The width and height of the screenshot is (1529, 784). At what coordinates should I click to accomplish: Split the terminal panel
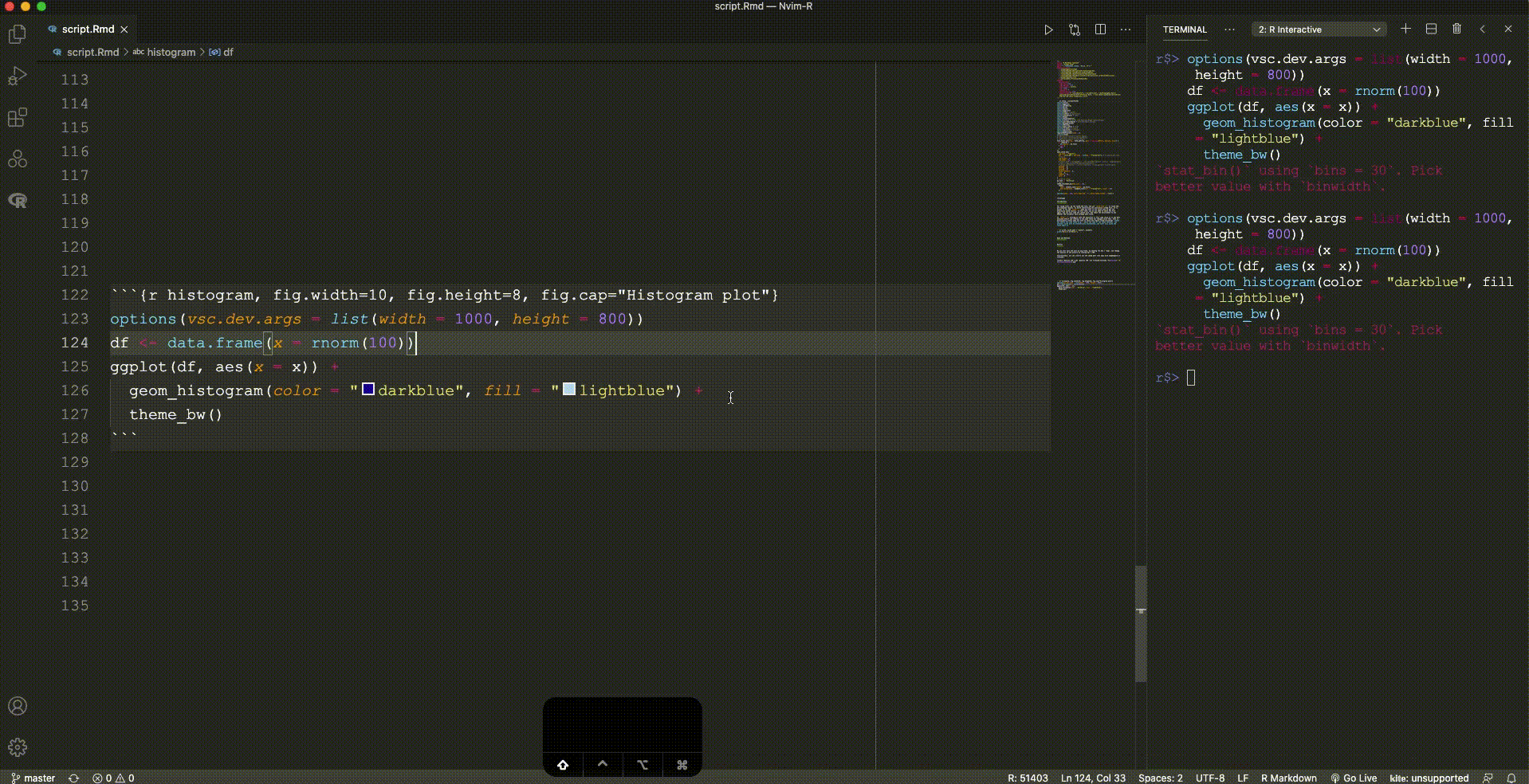click(1431, 29)
